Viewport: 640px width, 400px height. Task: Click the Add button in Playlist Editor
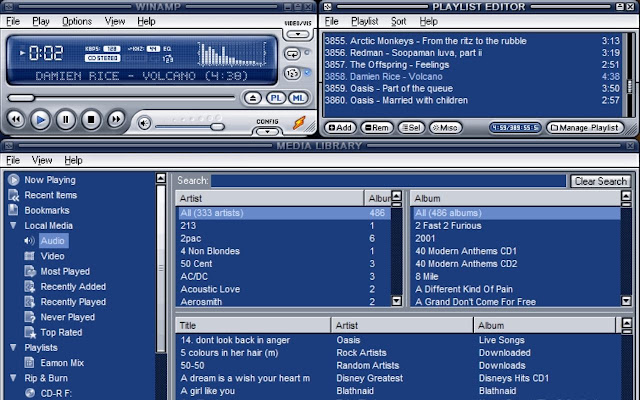click(340, 128)
